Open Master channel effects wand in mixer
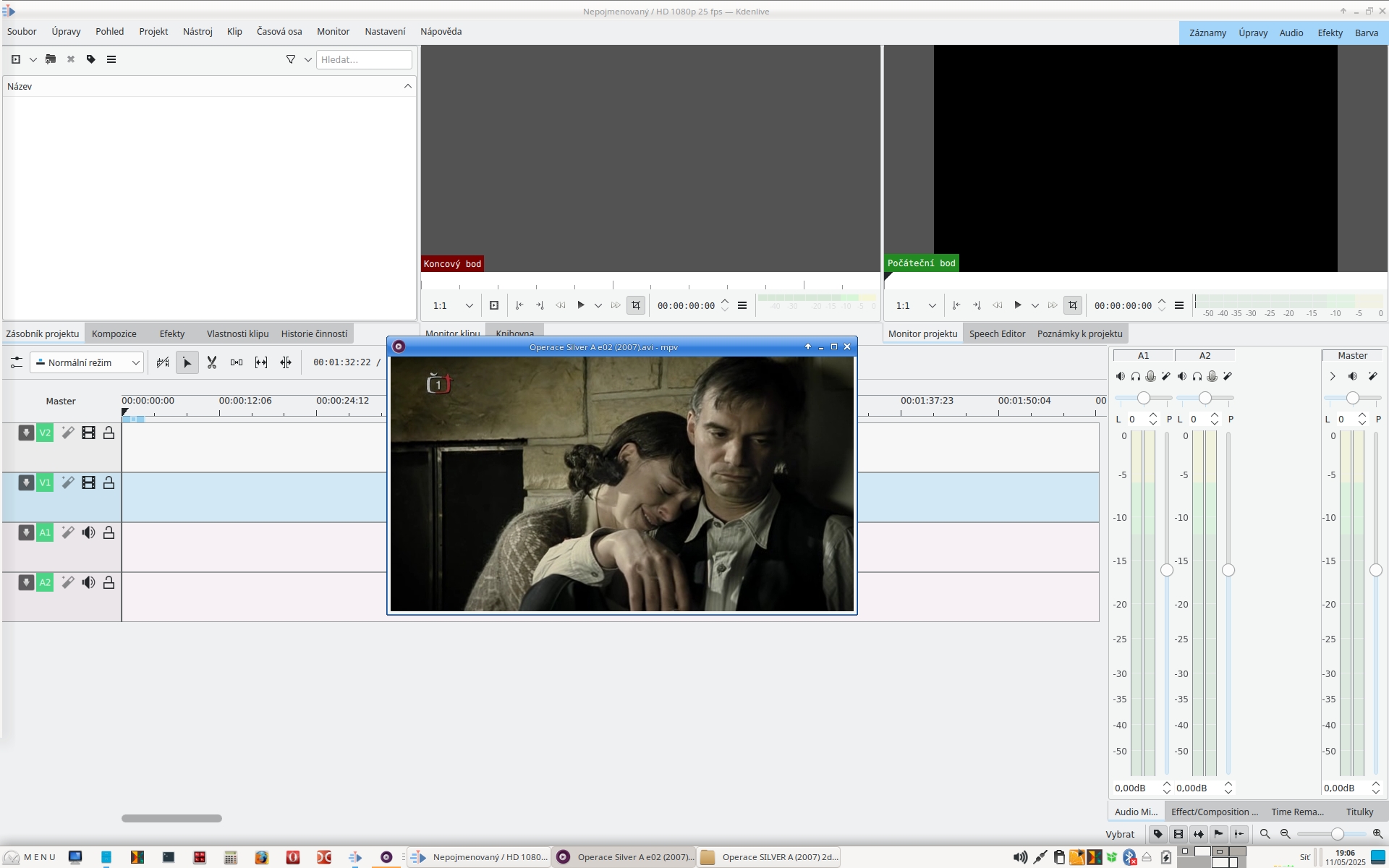Screen dimensions: 1389x868 (x=1373, y=376)
